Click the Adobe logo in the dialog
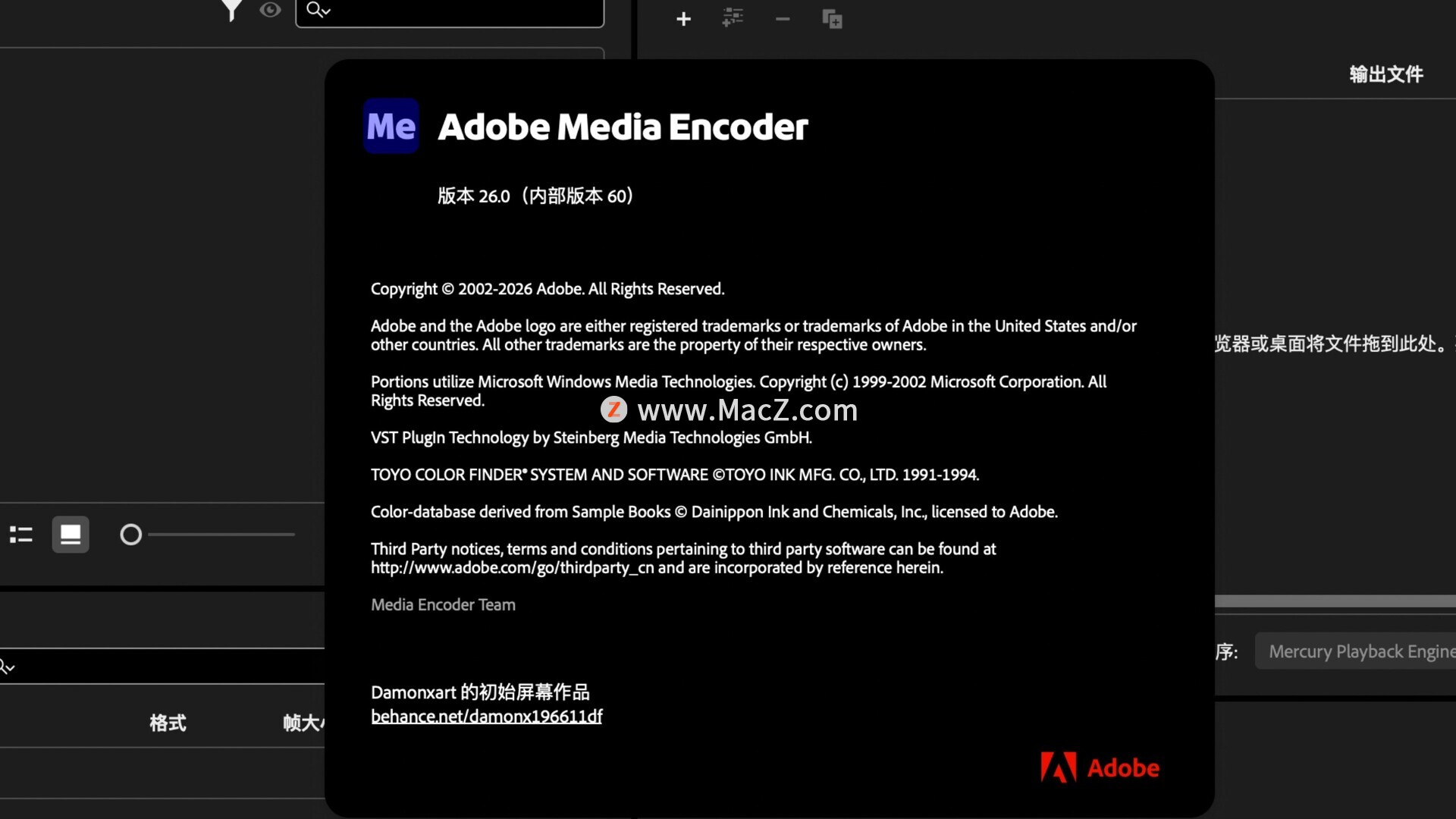The height and width of the screenshot is (819, 1456). pos(1100,767)
